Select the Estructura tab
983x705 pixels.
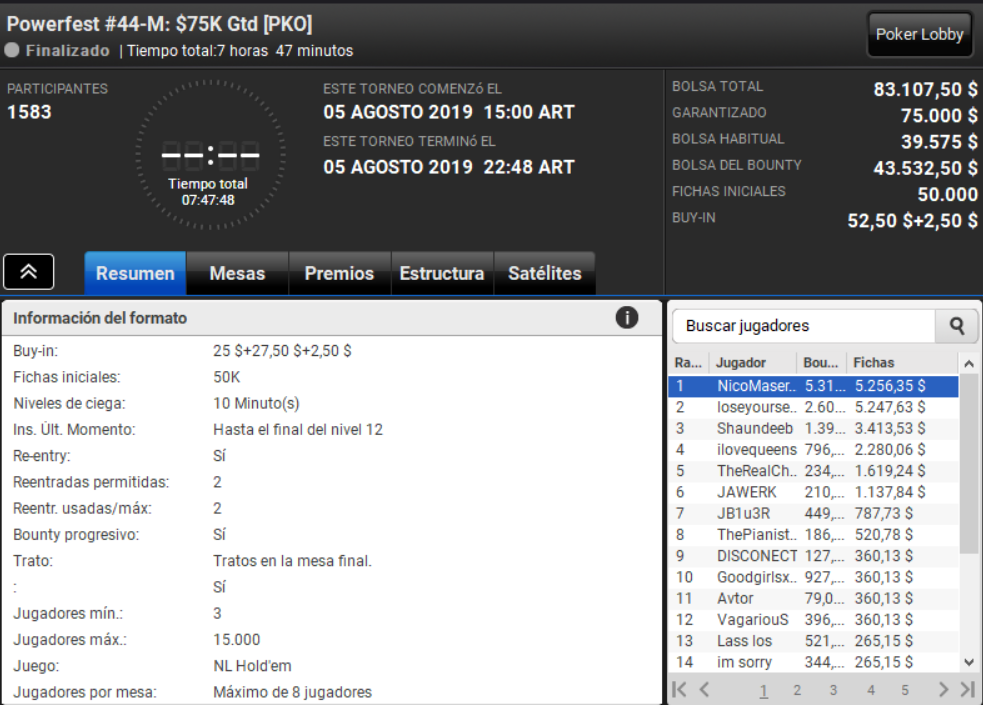[x=442, y=273]
